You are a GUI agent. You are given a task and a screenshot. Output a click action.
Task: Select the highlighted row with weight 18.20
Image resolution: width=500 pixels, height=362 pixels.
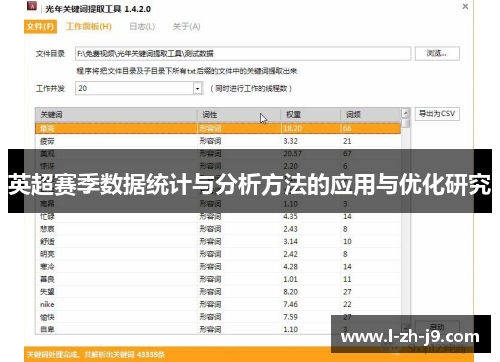(218, 128)
